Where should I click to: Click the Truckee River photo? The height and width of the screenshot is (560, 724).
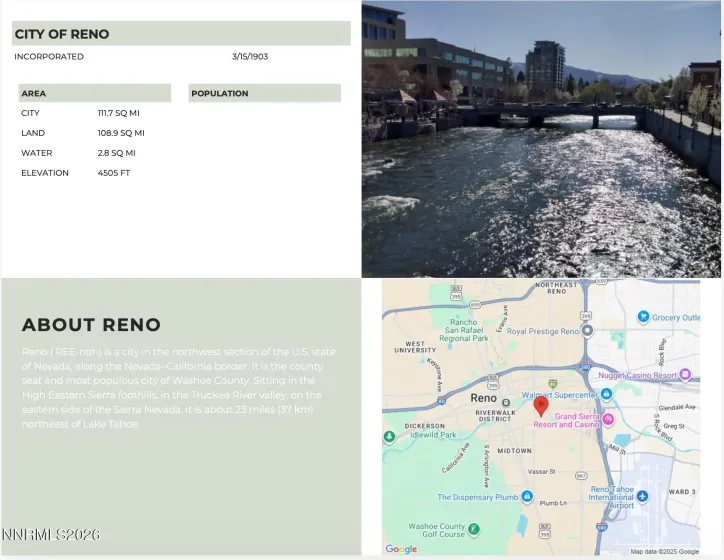coord(541,139)
